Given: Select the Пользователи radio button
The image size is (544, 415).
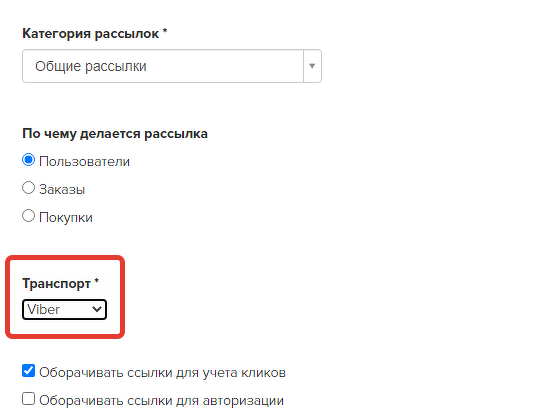Looking at the screenshot, I should click(x=28, y=160).
